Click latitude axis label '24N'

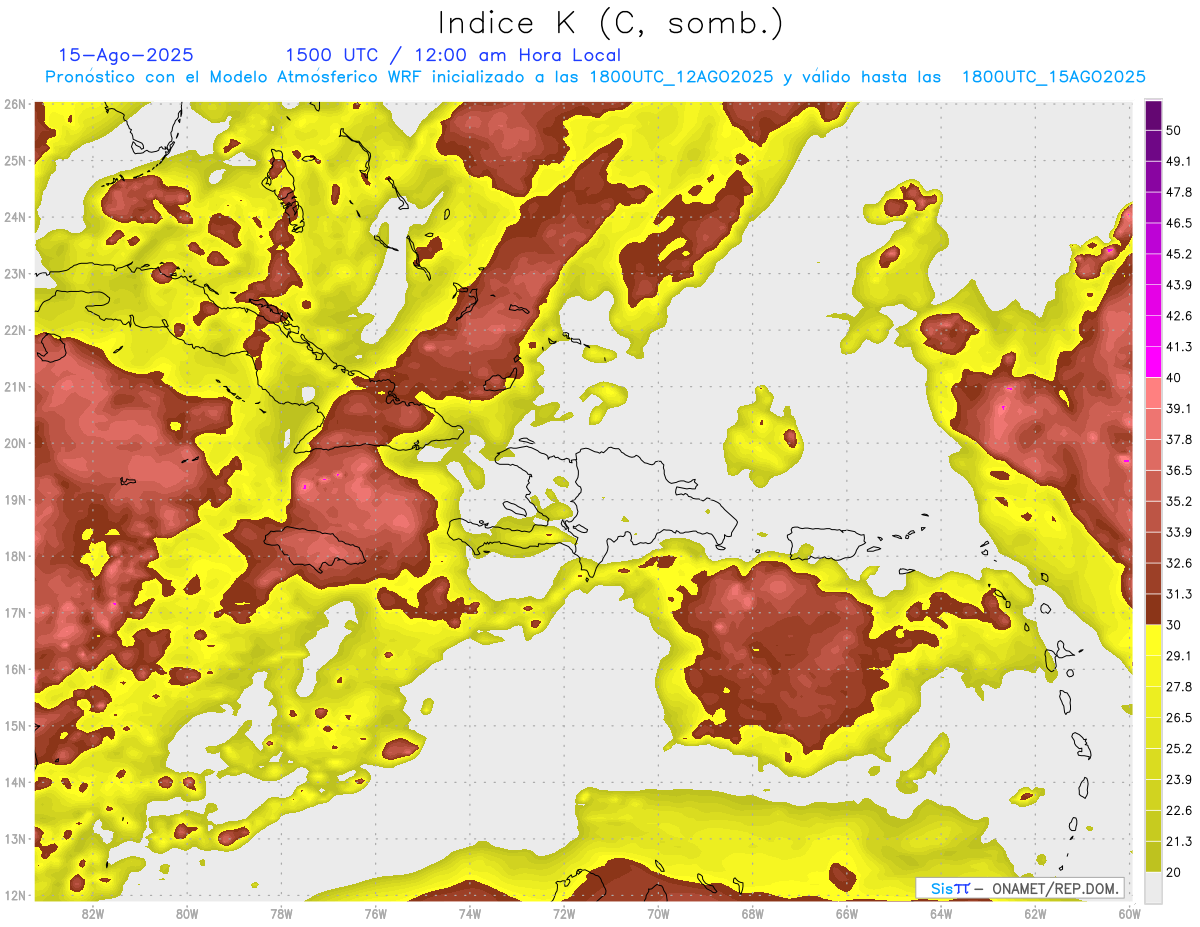(x=15, y=217)
